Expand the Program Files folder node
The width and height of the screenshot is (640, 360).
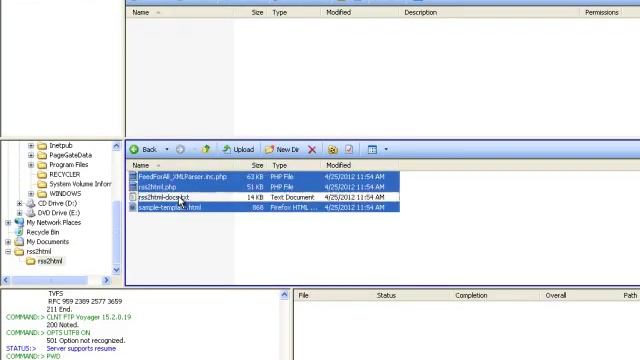coord(31,165)
